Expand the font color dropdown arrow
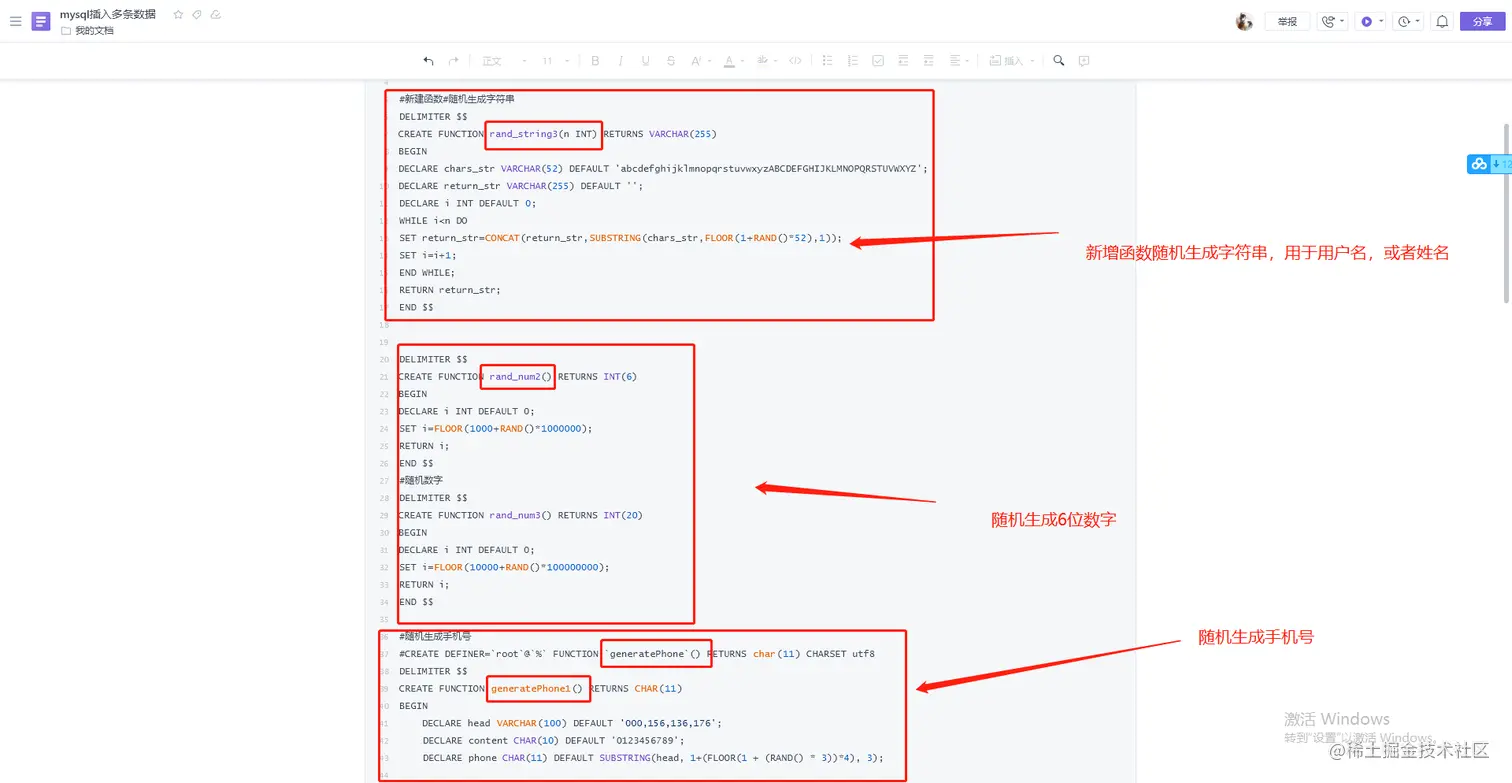Screen dimensions: 1512x783 pyautogui.click(x=743, y=62)
